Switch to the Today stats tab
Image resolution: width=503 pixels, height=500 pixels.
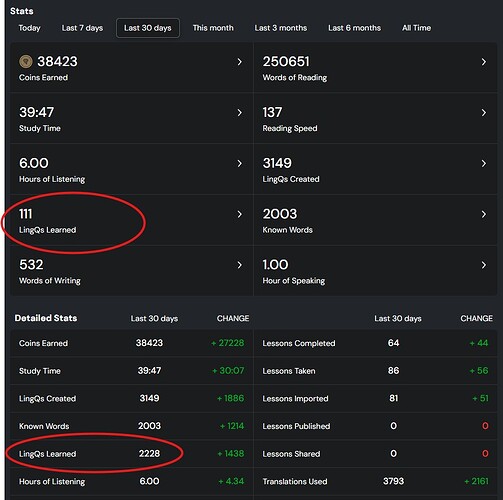29,28
